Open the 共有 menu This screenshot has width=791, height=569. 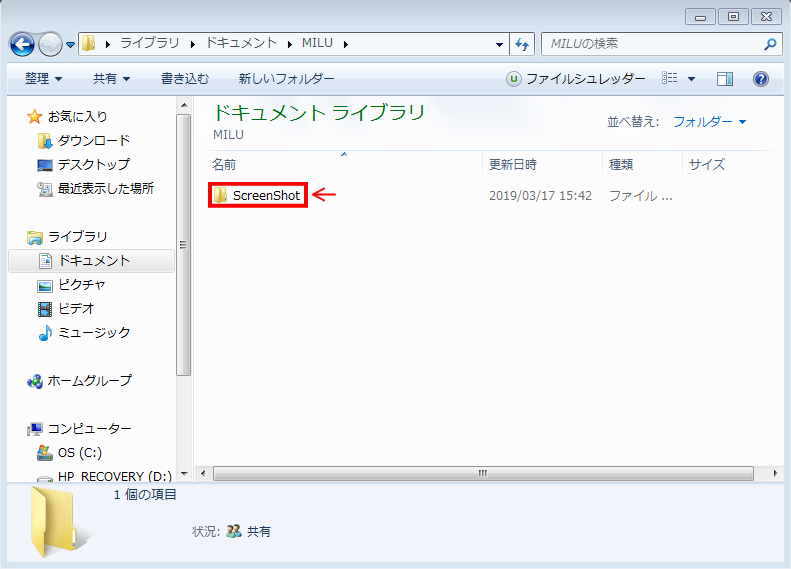(111, 79)
